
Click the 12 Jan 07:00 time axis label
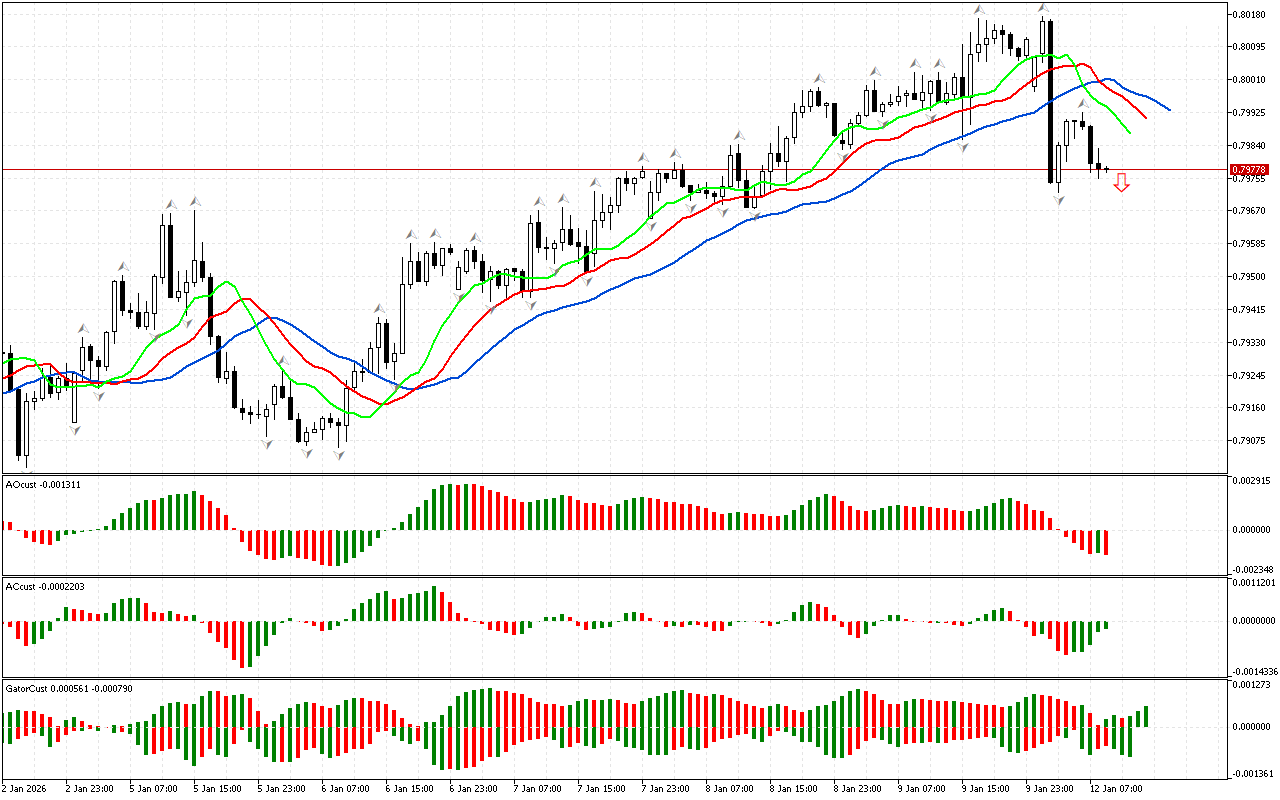click(x=1117, y=788)
